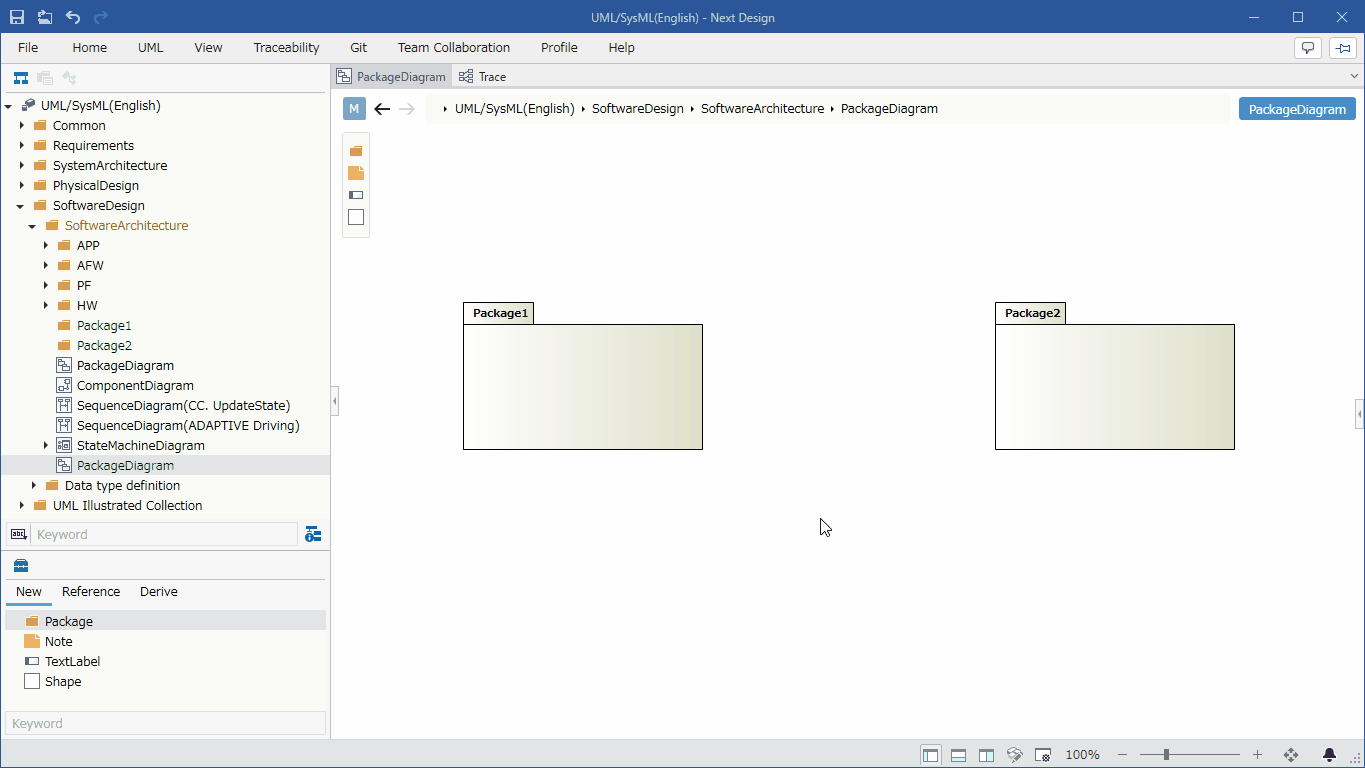Click the fit-to-screen arrows icon
This screenshot has height=768, width=1365.
pos(1290,755)
